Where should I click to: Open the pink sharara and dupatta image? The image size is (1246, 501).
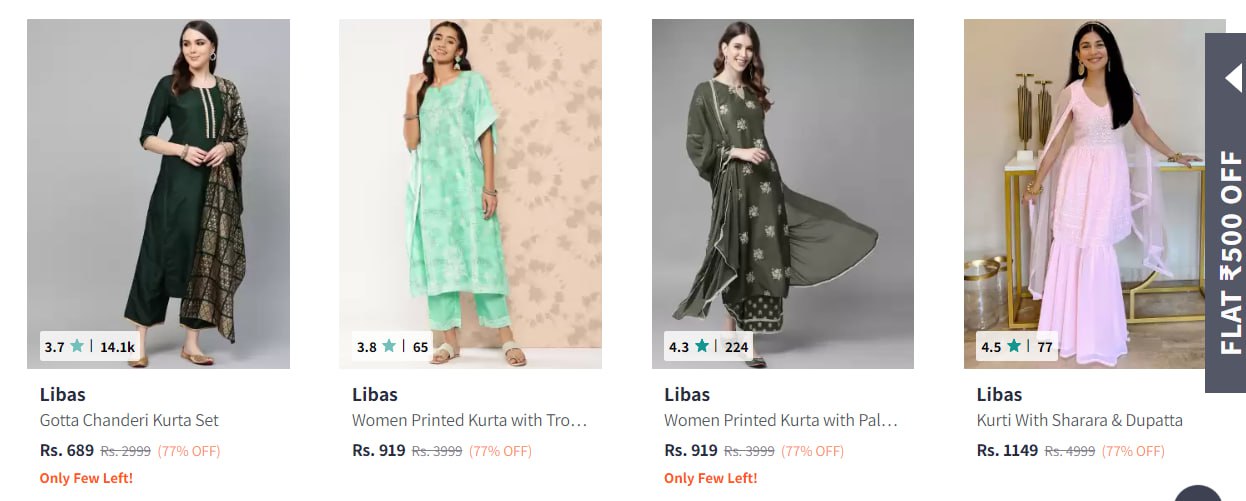(x=1085, y=180)
